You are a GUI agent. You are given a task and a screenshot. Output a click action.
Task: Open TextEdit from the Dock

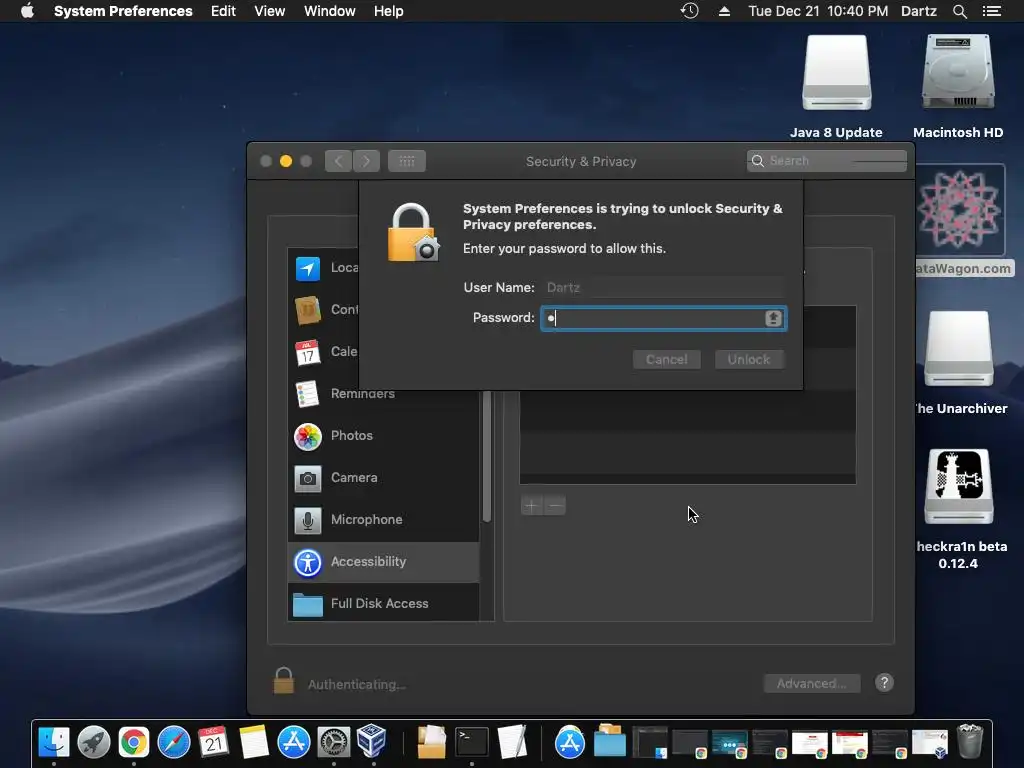point(512,743)
